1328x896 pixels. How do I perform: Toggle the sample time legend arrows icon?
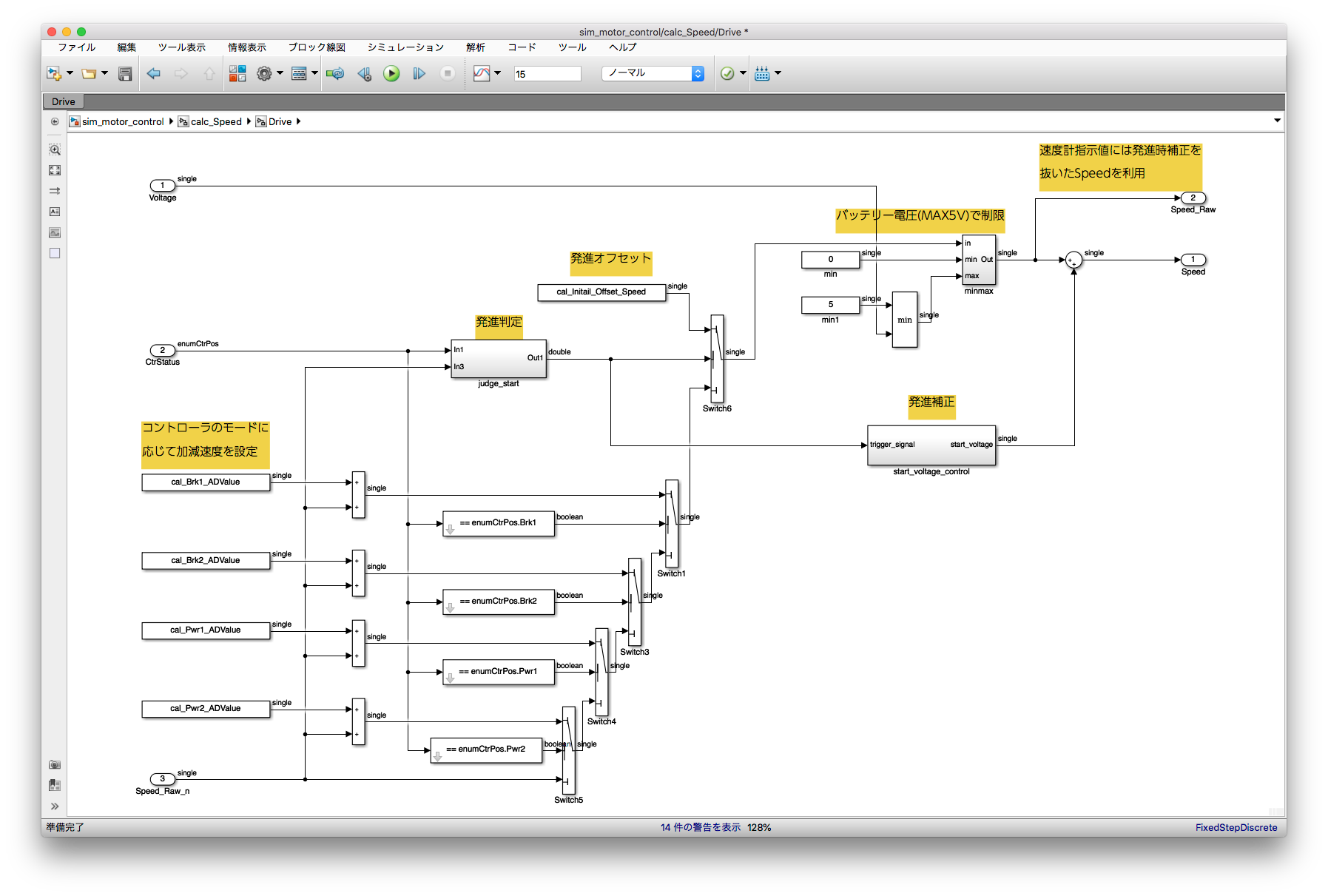(x=55, y=191)
